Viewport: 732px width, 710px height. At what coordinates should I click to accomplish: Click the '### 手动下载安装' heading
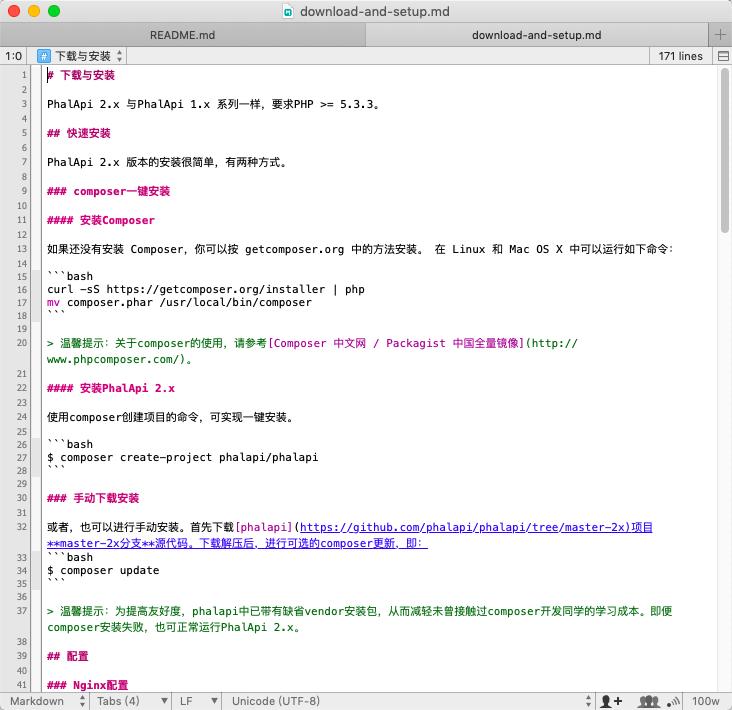pyautogui.click(x=93, y=498)
